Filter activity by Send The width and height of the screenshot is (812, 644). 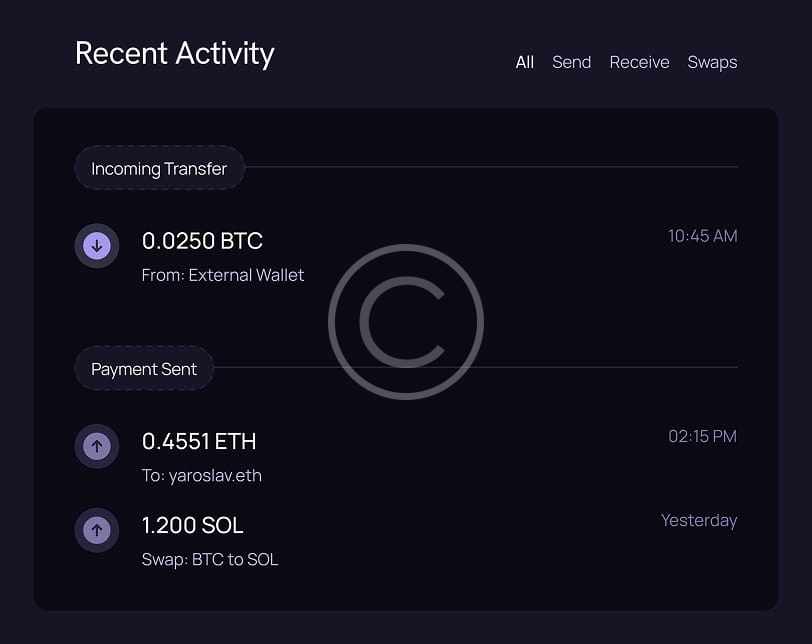pyautogui.click(x=571, y=62)
